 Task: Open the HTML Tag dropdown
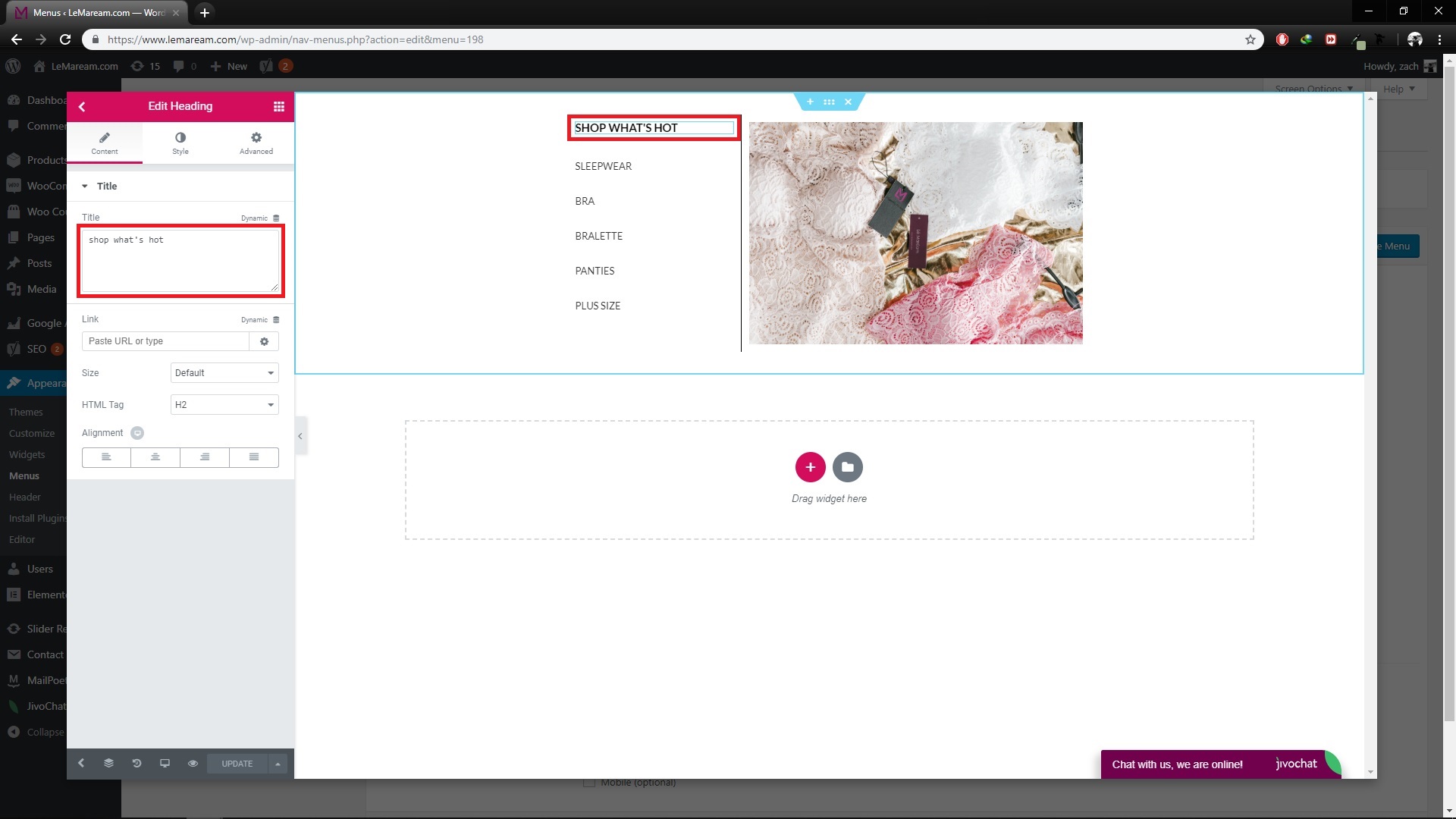224,405
